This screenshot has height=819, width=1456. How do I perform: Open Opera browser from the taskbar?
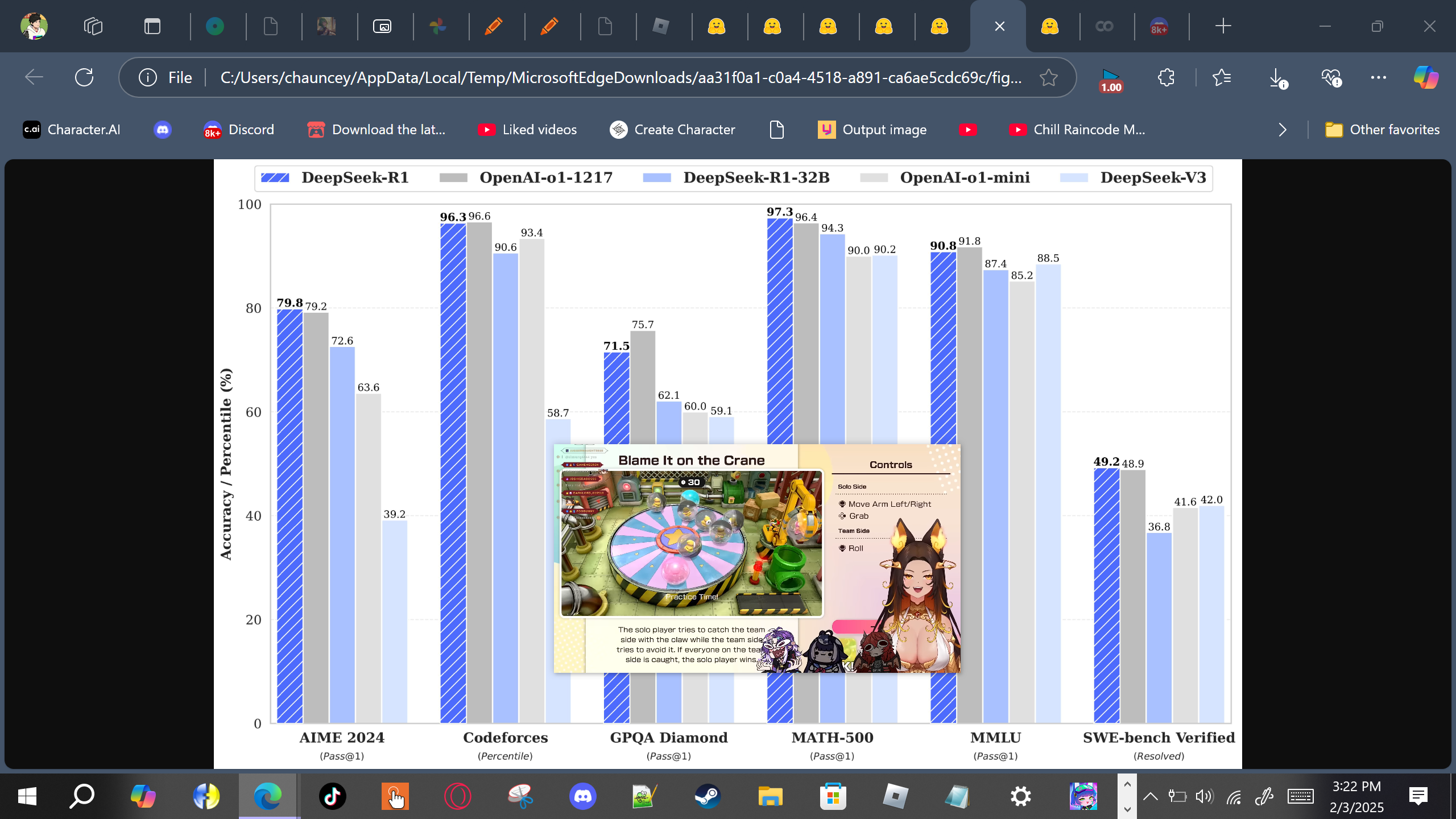(x=457, y=796)
